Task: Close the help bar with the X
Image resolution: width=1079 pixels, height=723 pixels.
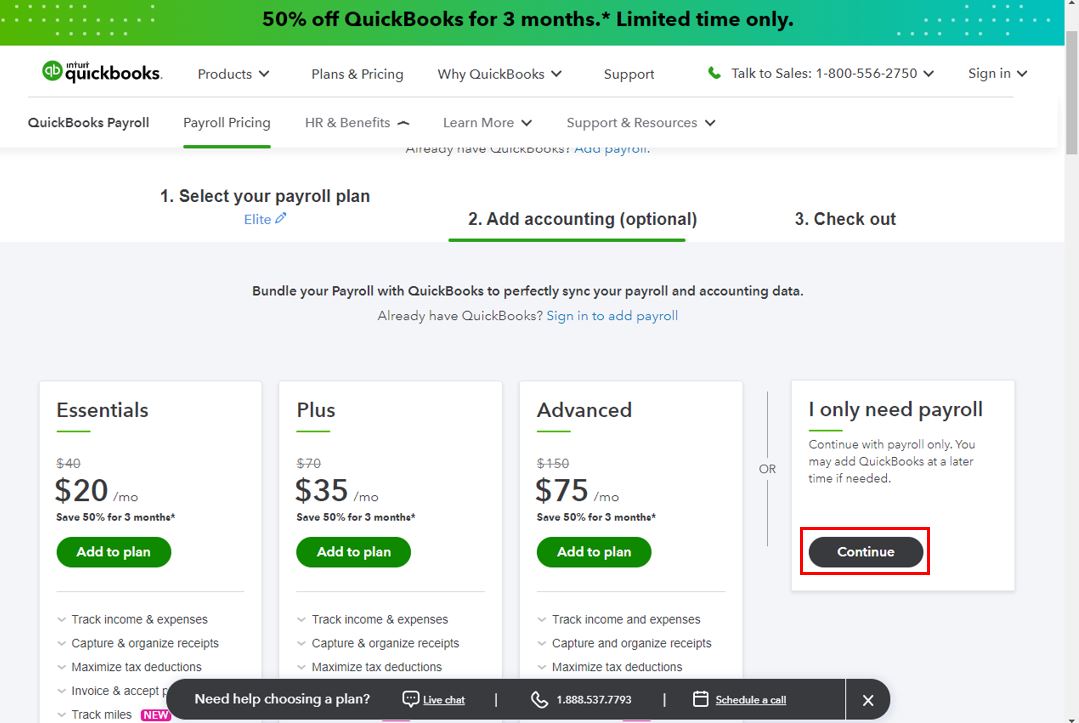Action: (x=868, y=700)
